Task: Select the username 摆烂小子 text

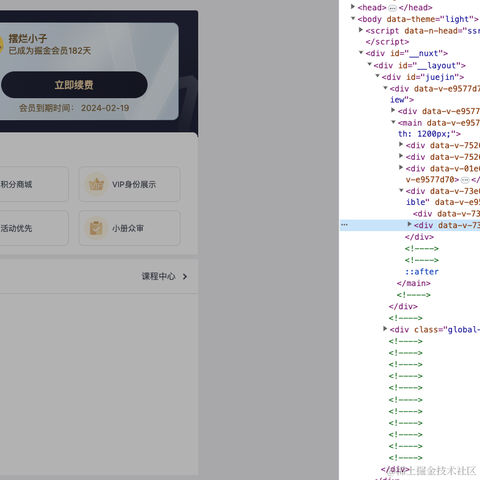Action: click(28, 38)
